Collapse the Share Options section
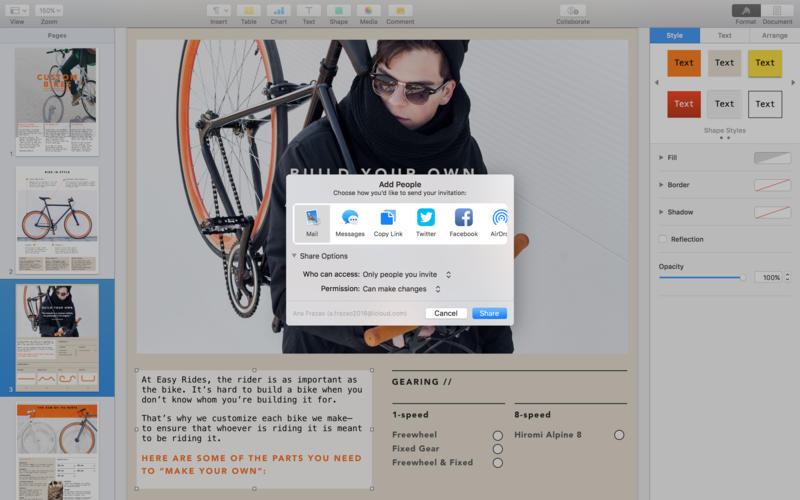Screen dimensions: 800x500 (x=294, y=256)
